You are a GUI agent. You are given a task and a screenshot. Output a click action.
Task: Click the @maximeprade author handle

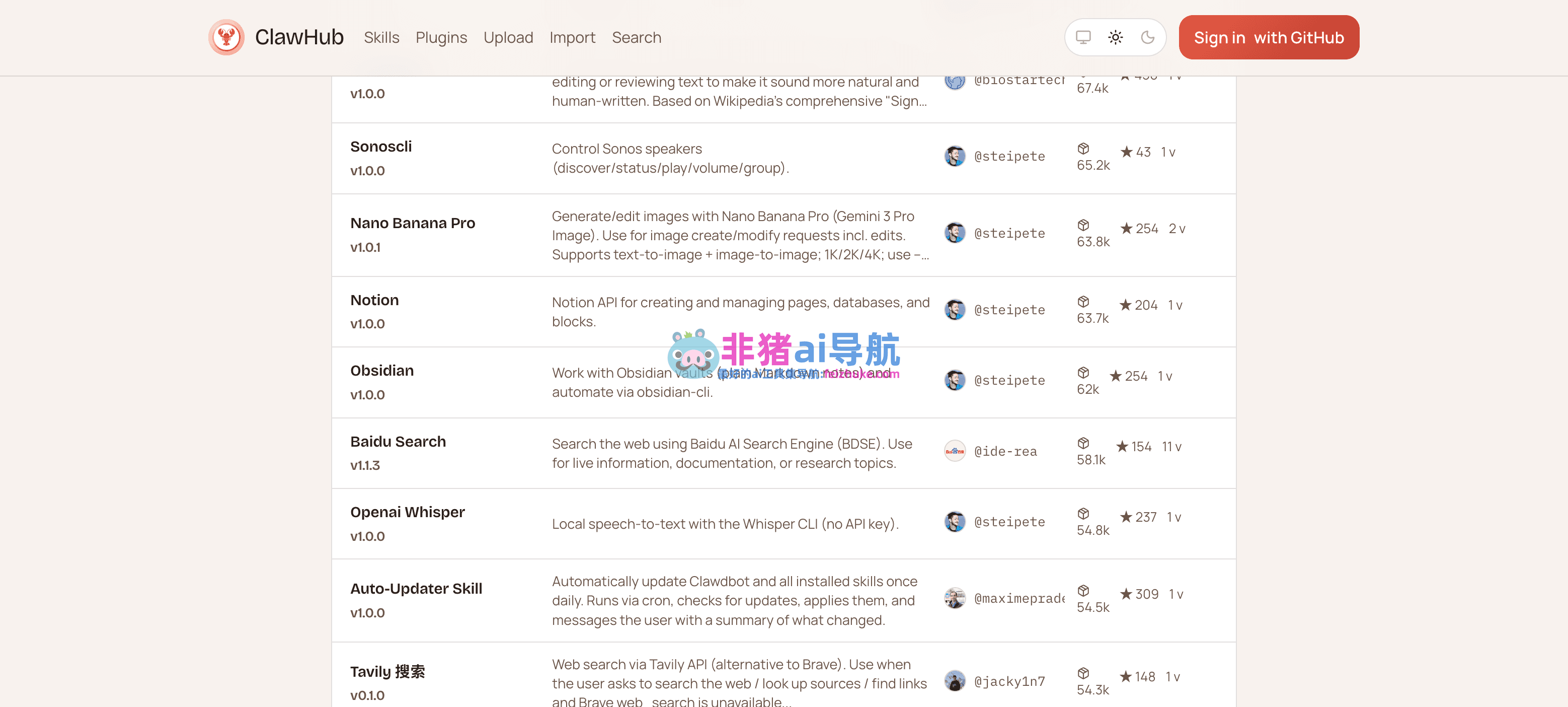click(1019, 599)
